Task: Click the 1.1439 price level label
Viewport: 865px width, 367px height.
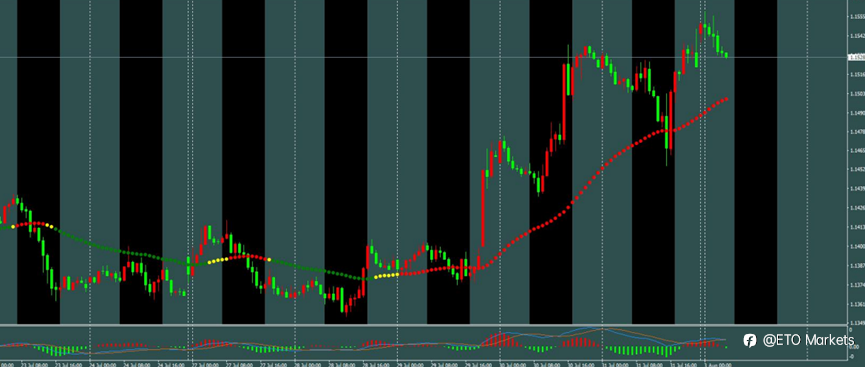Action: click(x=857, y=189)
